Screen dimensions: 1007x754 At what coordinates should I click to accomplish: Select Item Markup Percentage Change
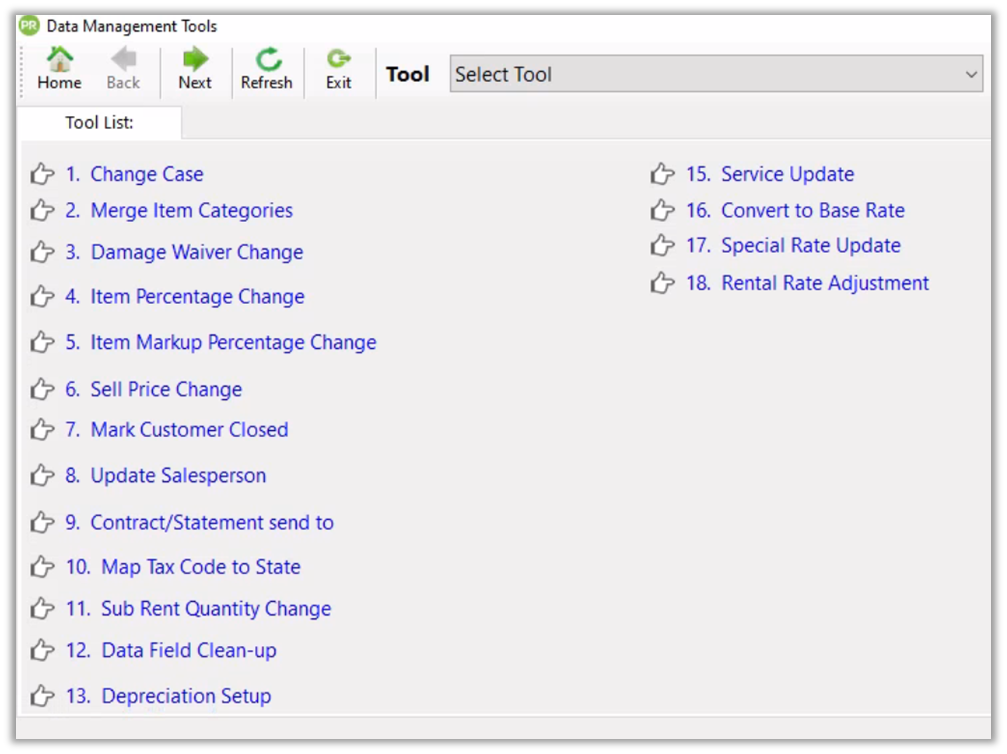233,343
